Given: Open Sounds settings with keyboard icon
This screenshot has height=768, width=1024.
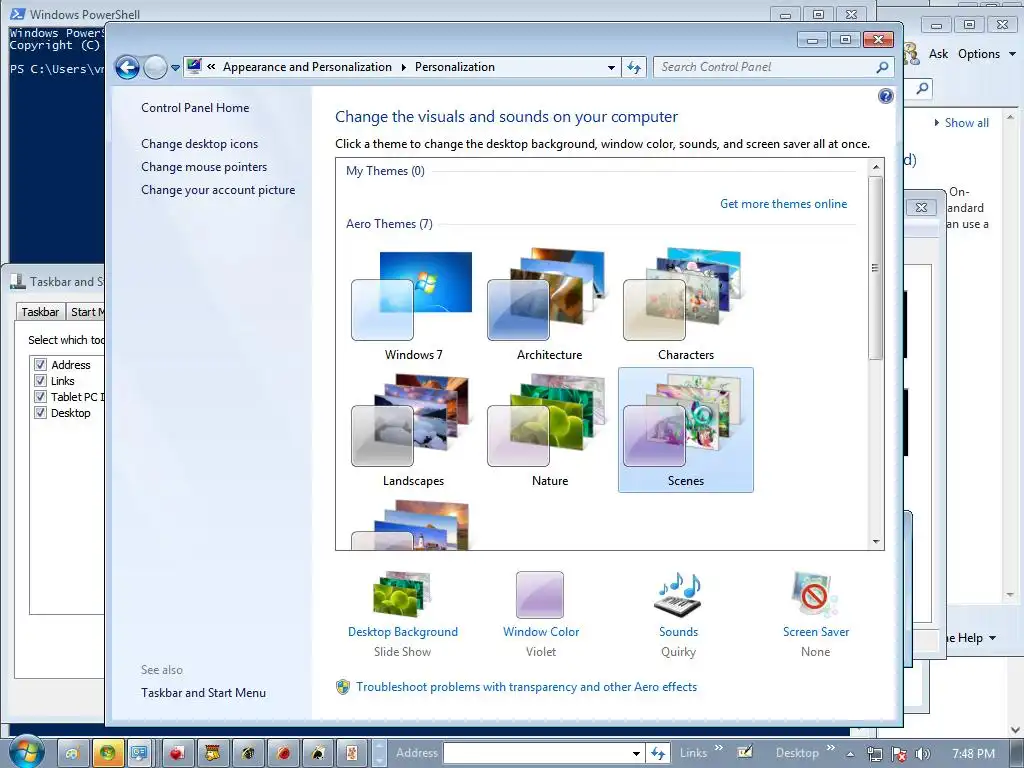Looking at the screenshot, I should pyautogui.click(x=678, y=594).
